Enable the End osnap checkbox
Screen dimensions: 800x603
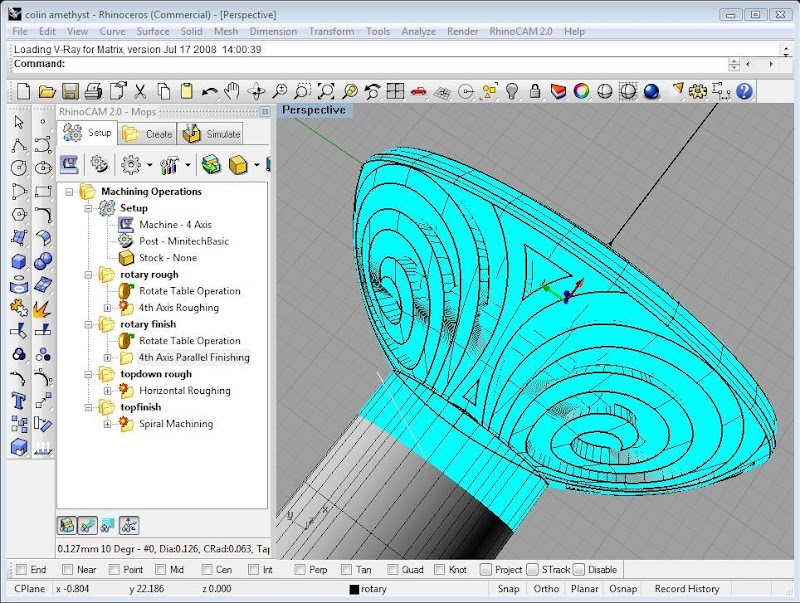click(x=20, y=570)
